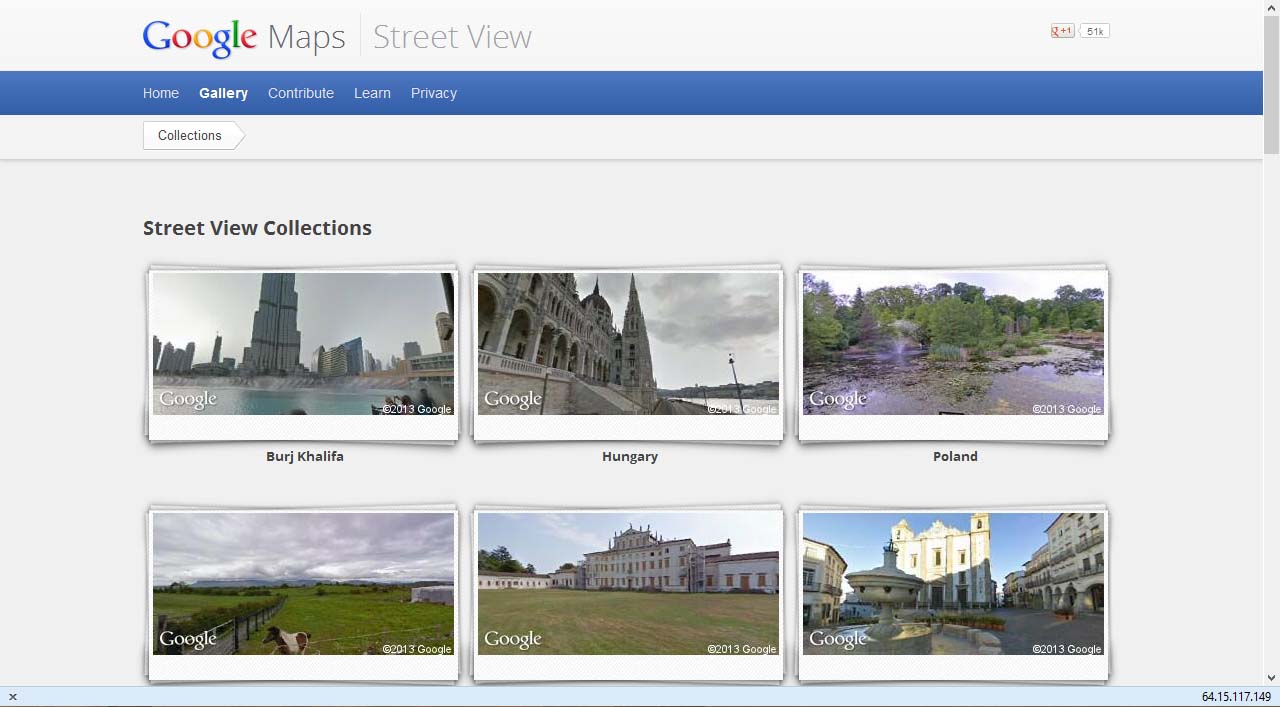Go to the Contribute page
The width and height of the screenshot is (1280, 707).
pos(301,93)
